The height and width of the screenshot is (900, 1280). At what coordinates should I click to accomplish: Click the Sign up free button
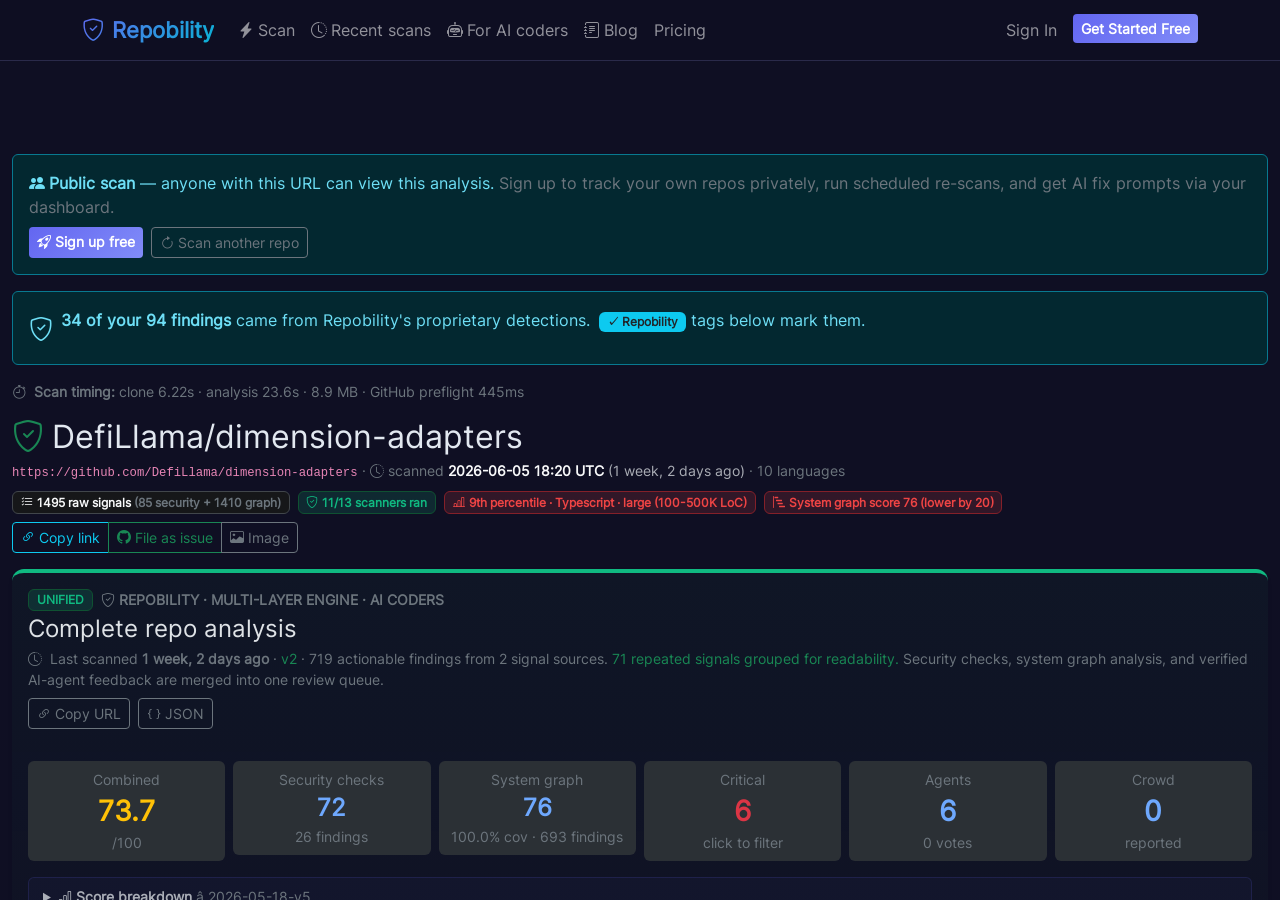click(x=86, y=242)
